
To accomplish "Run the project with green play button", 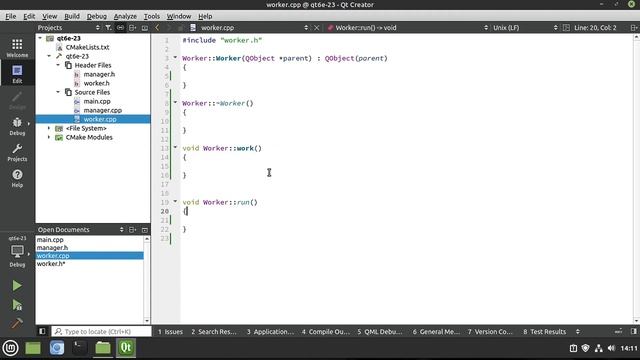I will 17,285.
